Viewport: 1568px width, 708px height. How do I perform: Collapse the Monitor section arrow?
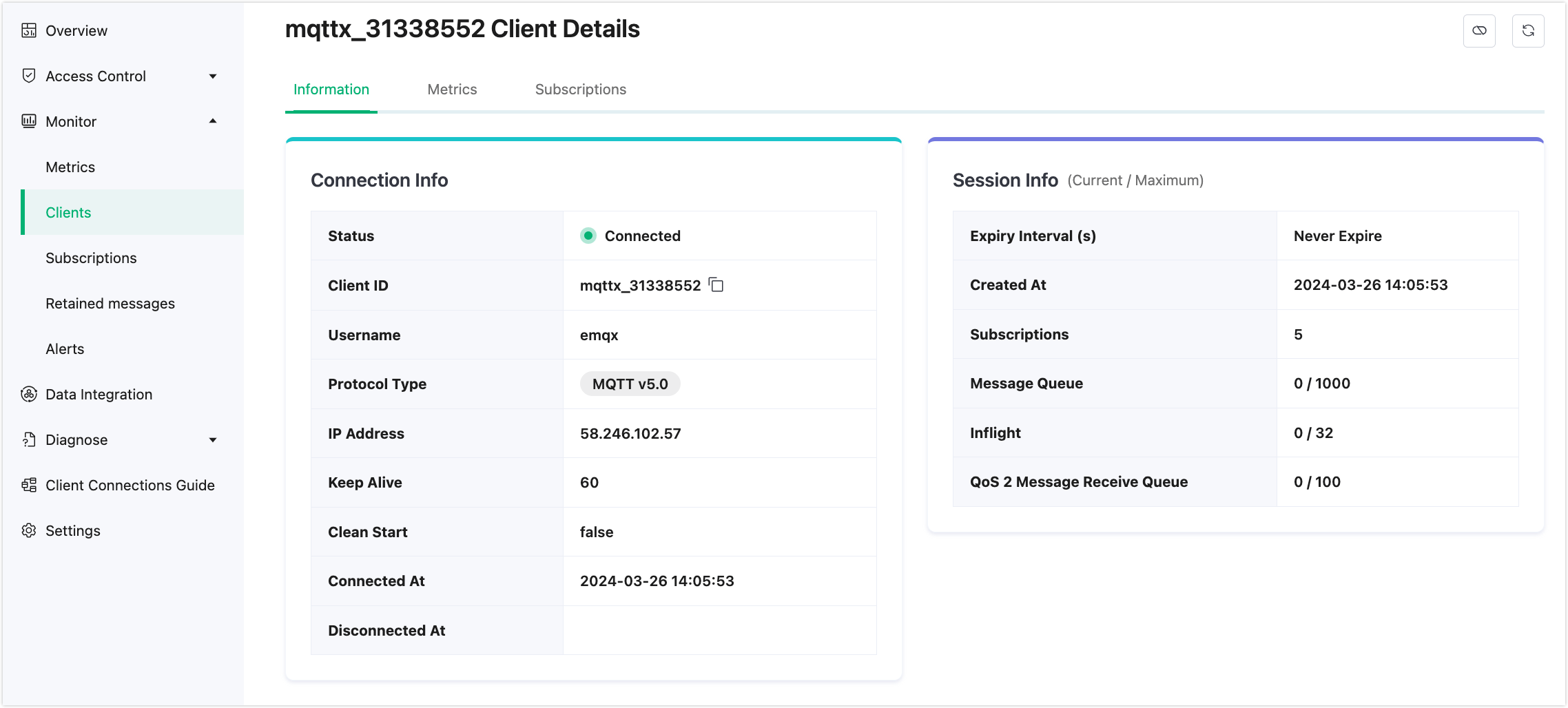pyautogui.click(x=213, y=121)
